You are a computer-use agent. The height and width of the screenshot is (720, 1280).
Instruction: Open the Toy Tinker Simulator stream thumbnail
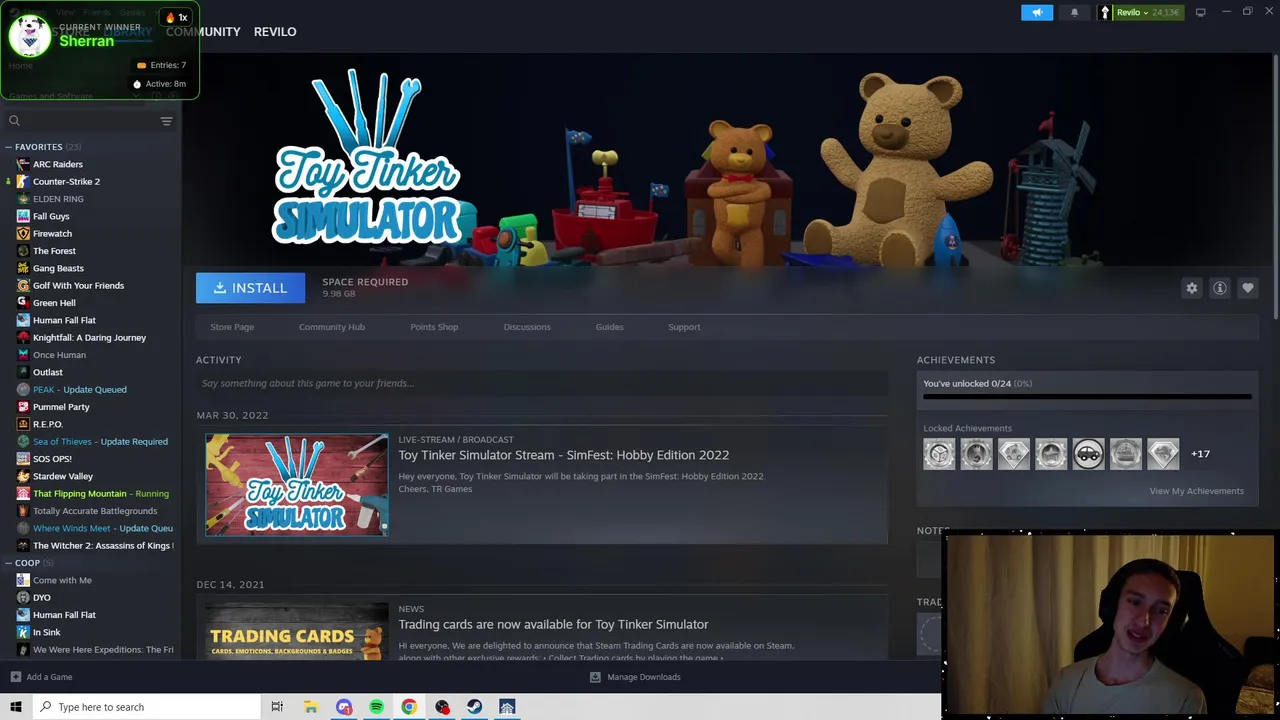(x=297, y=485)
